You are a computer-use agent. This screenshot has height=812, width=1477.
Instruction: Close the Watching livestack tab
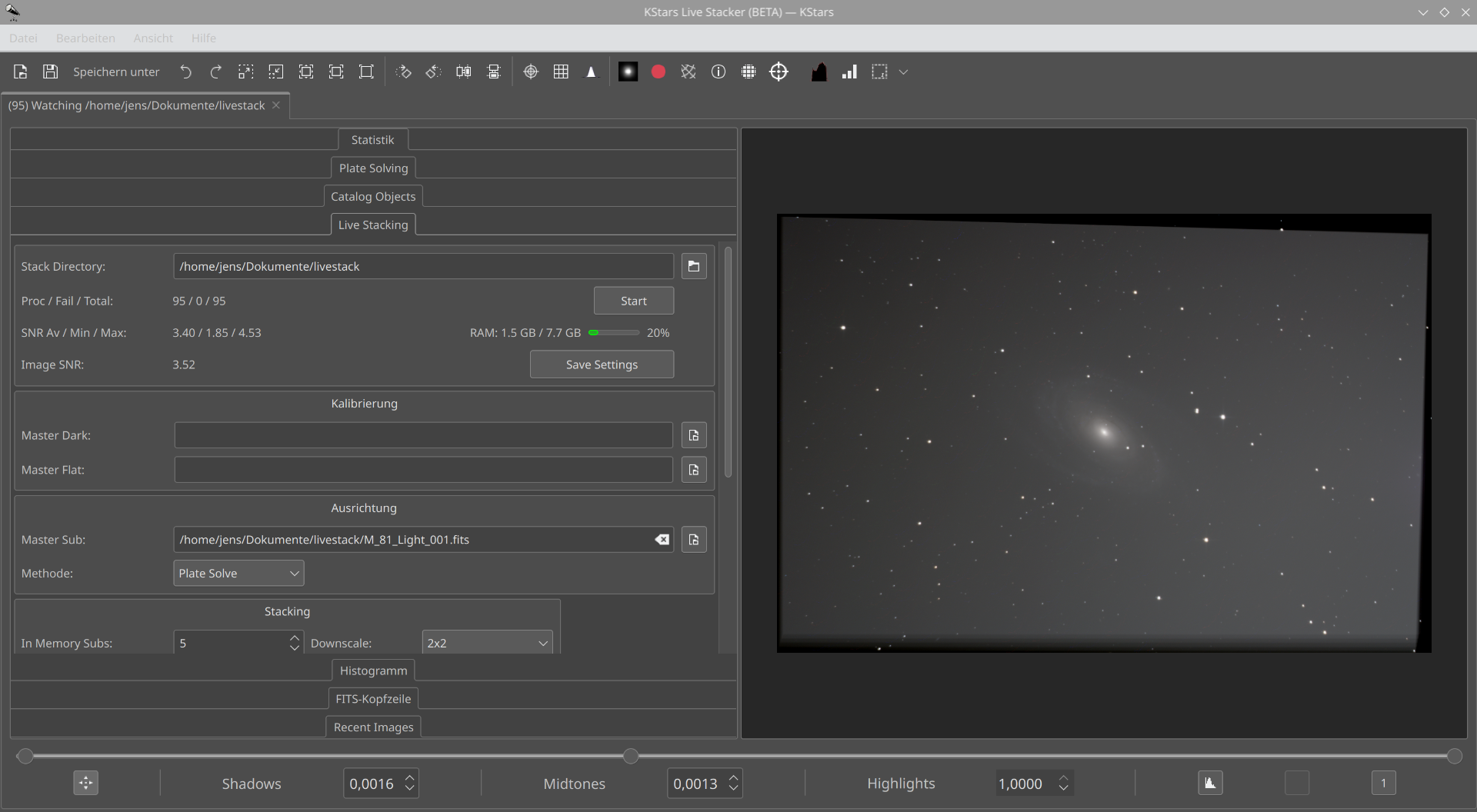pos(276,105)
